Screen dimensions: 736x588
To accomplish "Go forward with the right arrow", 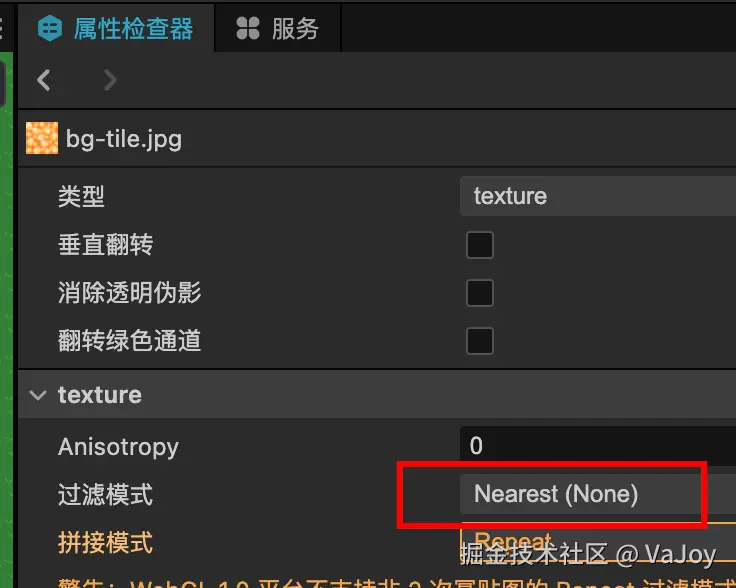I will [x=110, y=80].
